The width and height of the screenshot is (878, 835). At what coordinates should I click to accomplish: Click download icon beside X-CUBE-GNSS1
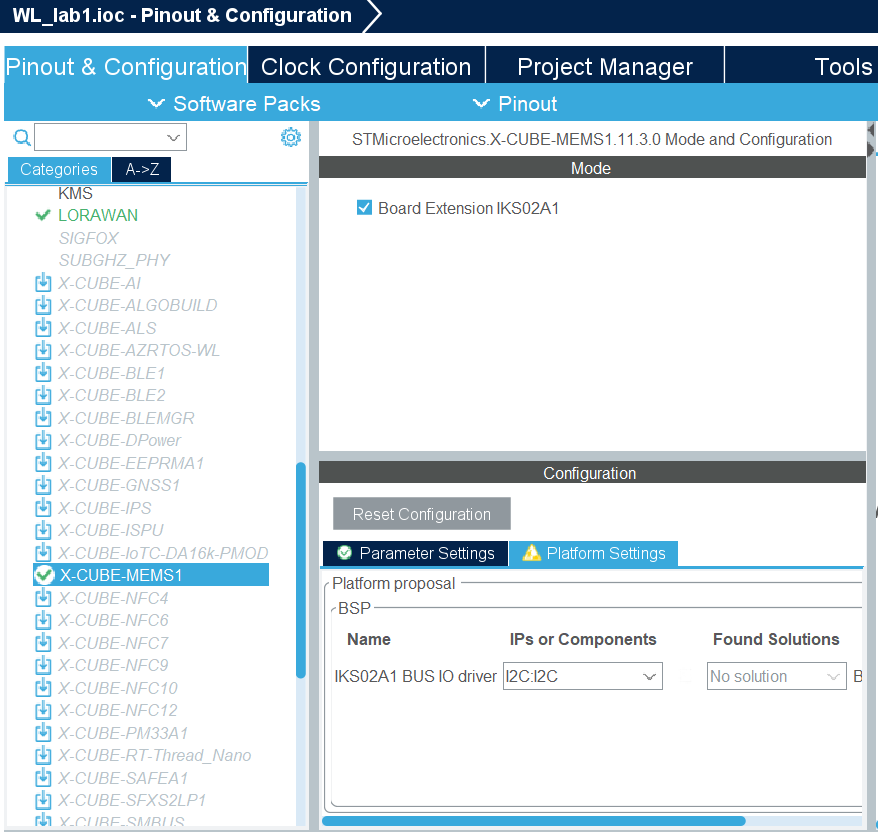click(x=43, y=485)
